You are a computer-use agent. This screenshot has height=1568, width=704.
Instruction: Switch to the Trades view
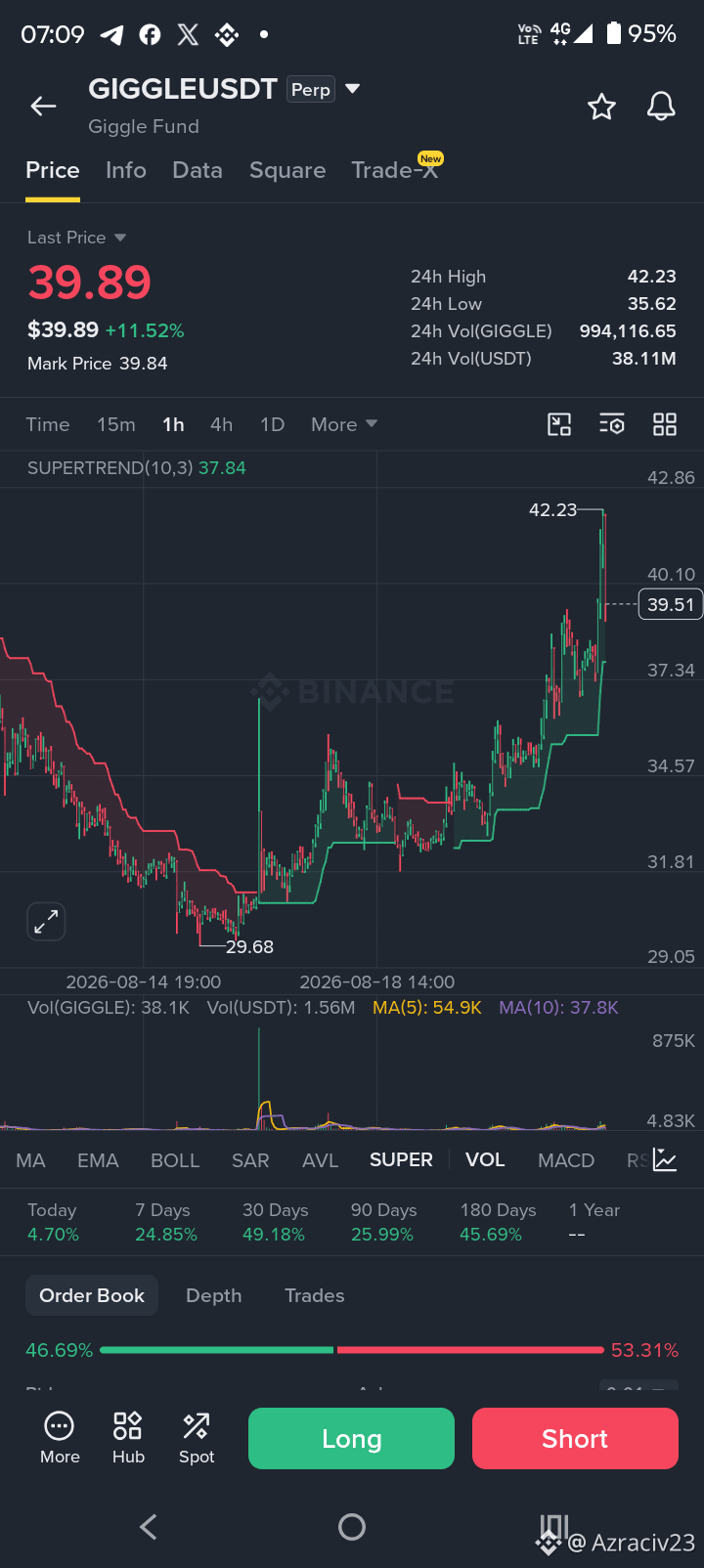(x=315, y=1295)
